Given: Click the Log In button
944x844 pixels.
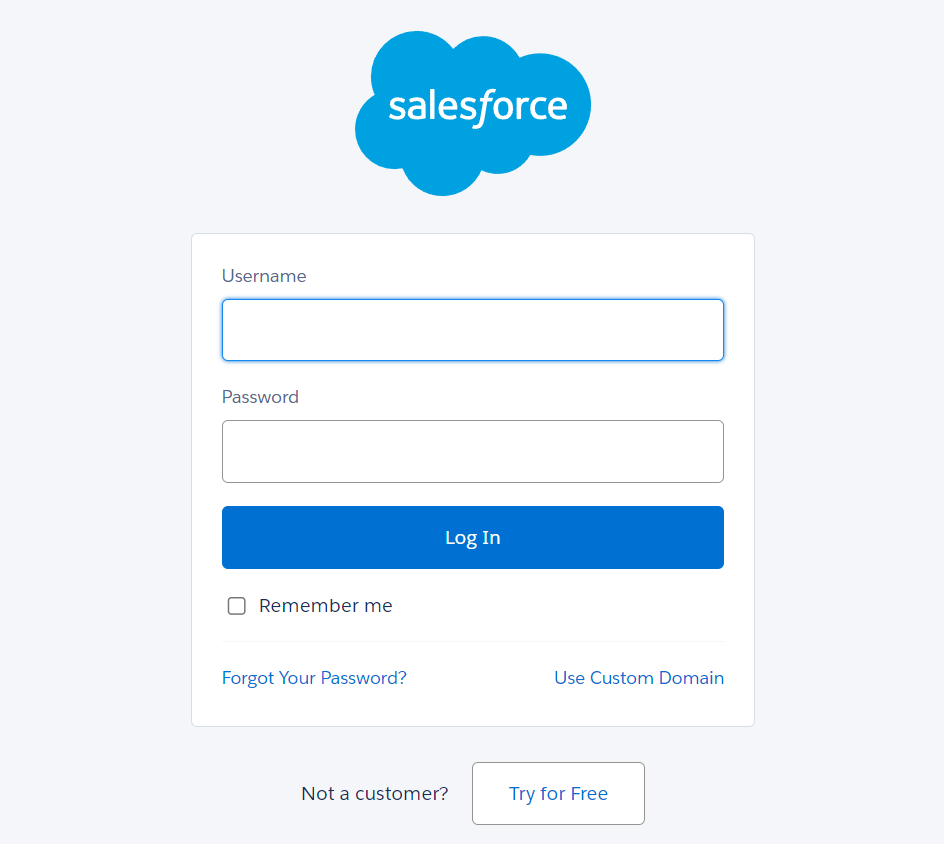Looking at the screenshot, I should click(x=472, y=537).
